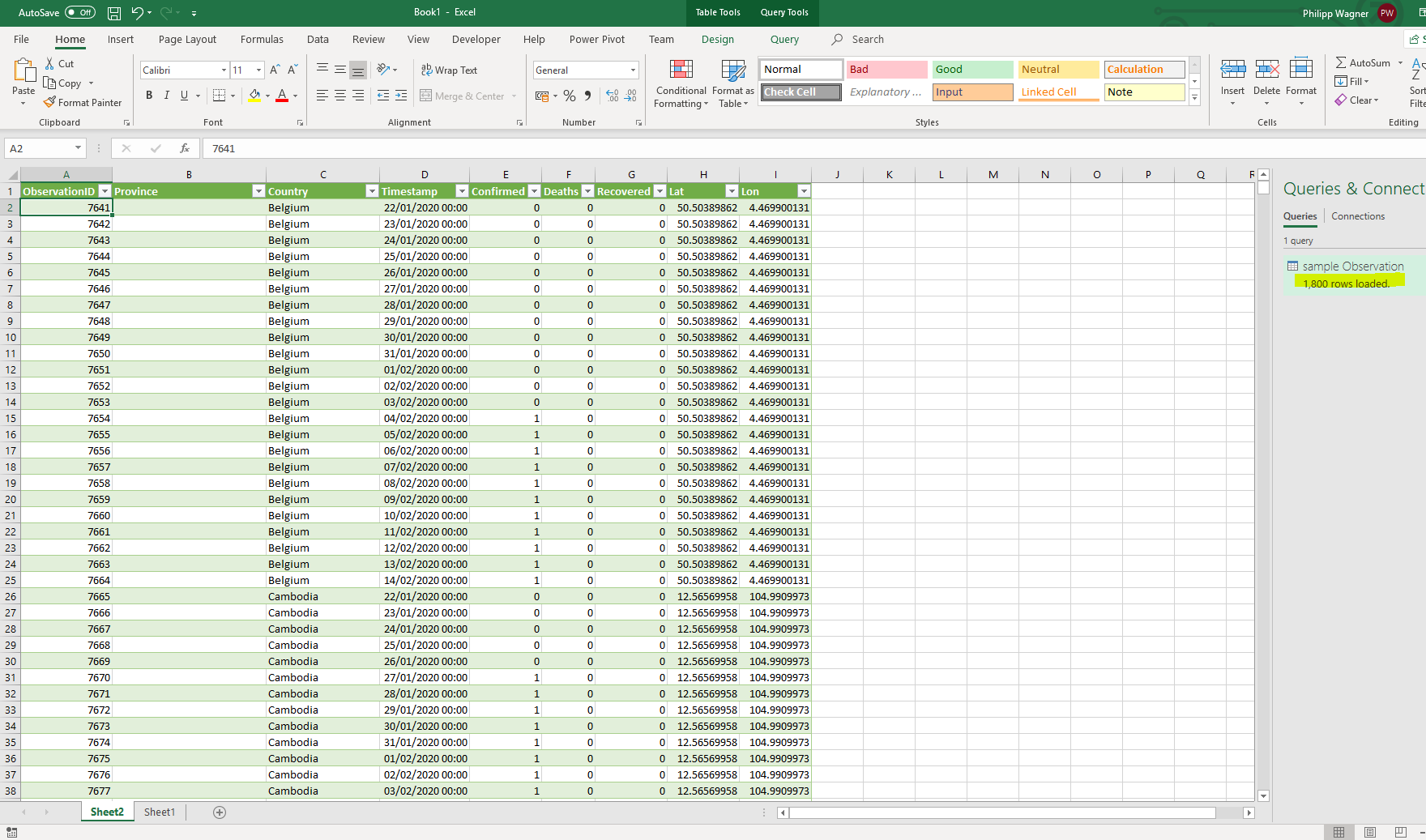Switch to Page Layout view icon
This screenshot has height=840, width=1426.
(1370, 832)
